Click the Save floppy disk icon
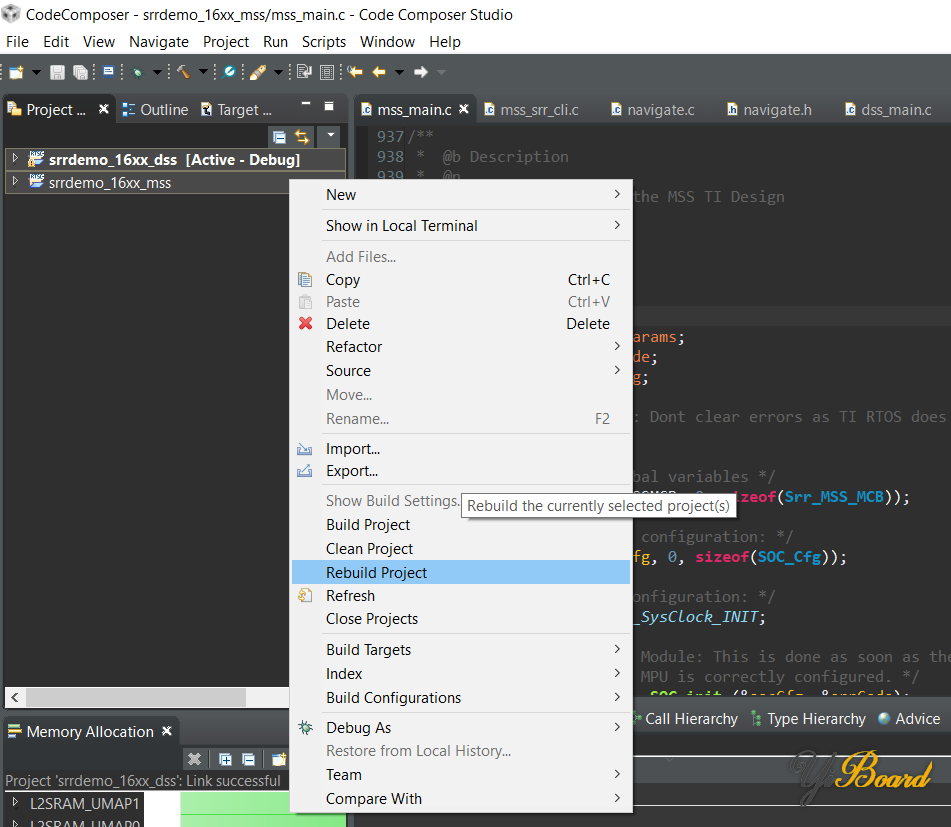The height and width of the screenshot is (827, 951). [58, 72]
